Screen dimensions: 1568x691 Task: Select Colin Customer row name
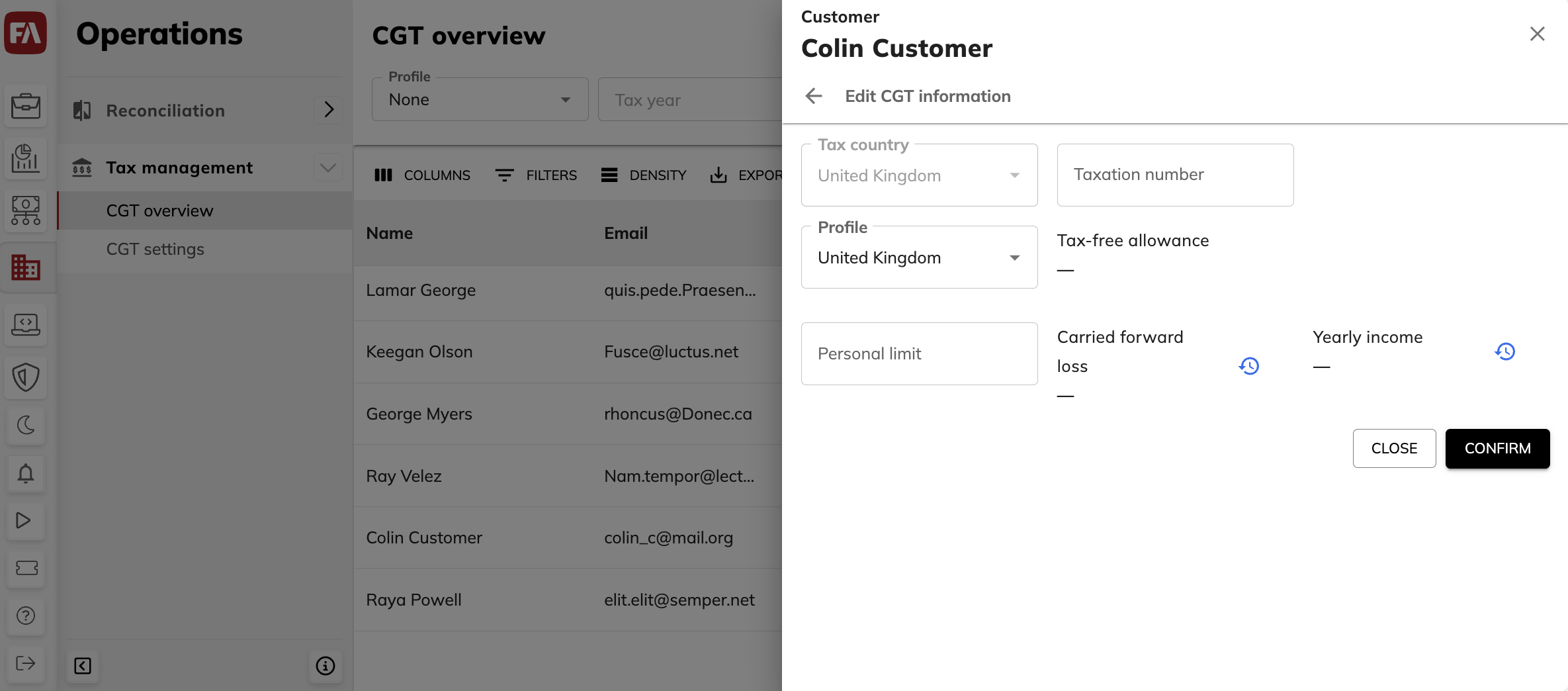tap(424, 538)
